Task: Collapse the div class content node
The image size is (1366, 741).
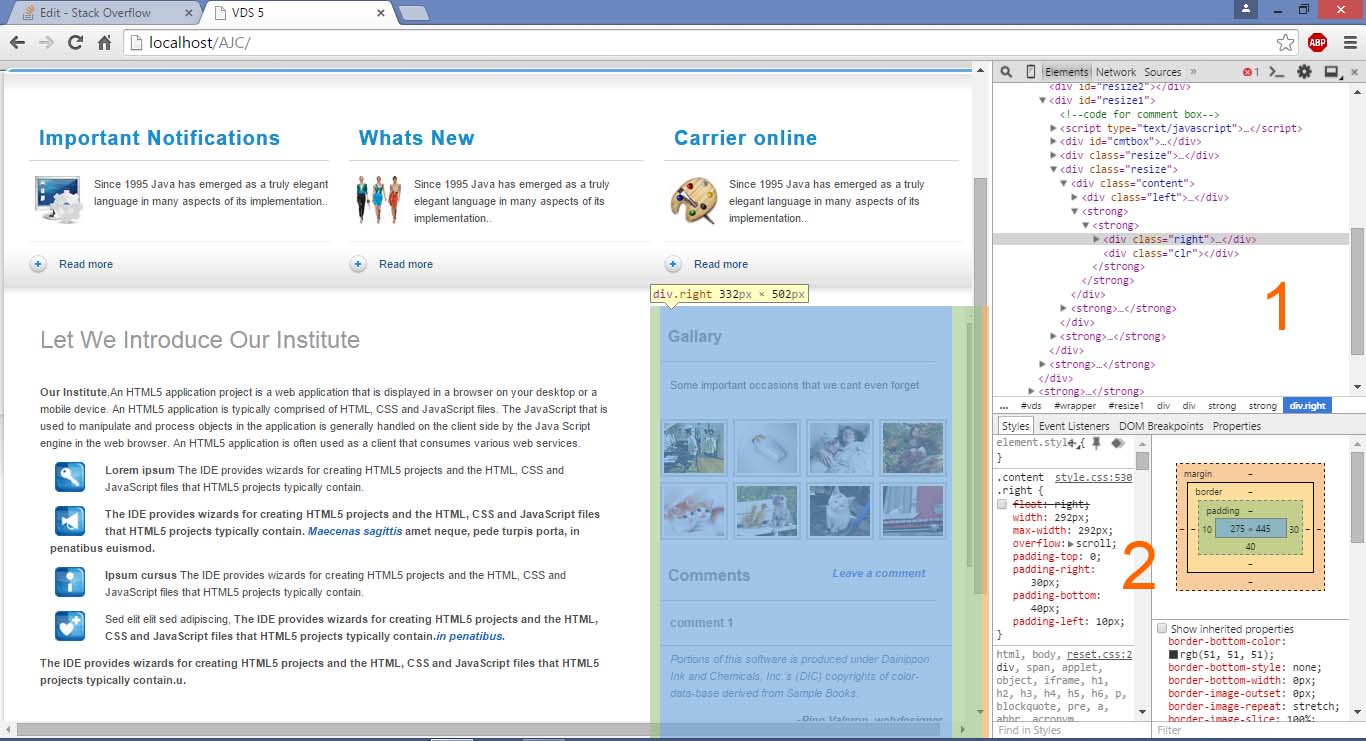Action: pyautogui.click(x=1064, y=183)
